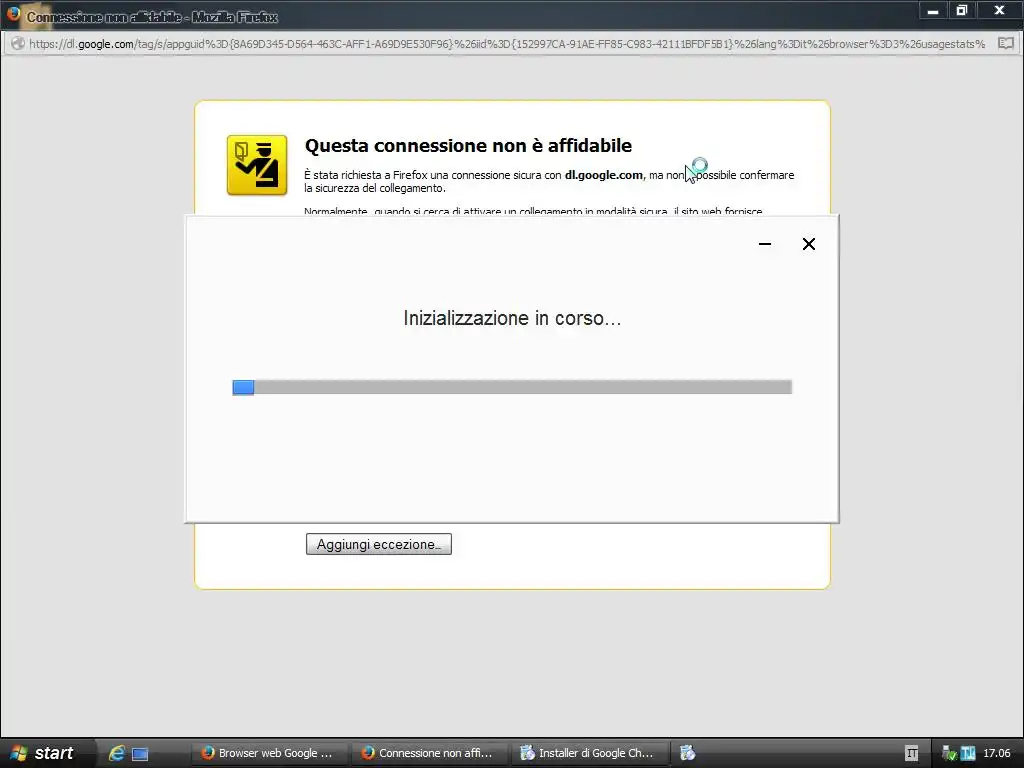
Task: Click the Aggiungi eccezione button
Action: pos(378,544)
